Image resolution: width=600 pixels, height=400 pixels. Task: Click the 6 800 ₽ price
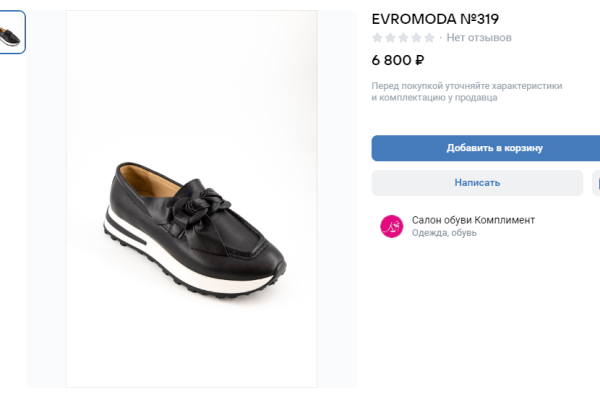pos(398,60)
